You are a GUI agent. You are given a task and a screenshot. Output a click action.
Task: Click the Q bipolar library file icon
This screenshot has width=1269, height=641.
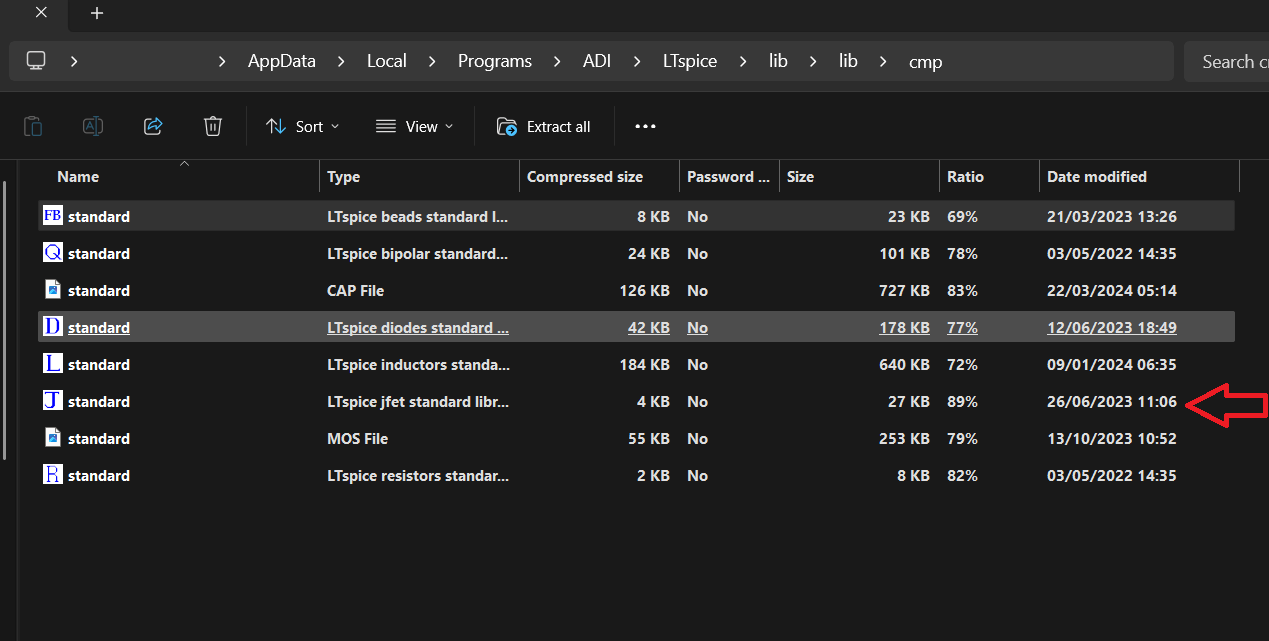click(53, 253)
